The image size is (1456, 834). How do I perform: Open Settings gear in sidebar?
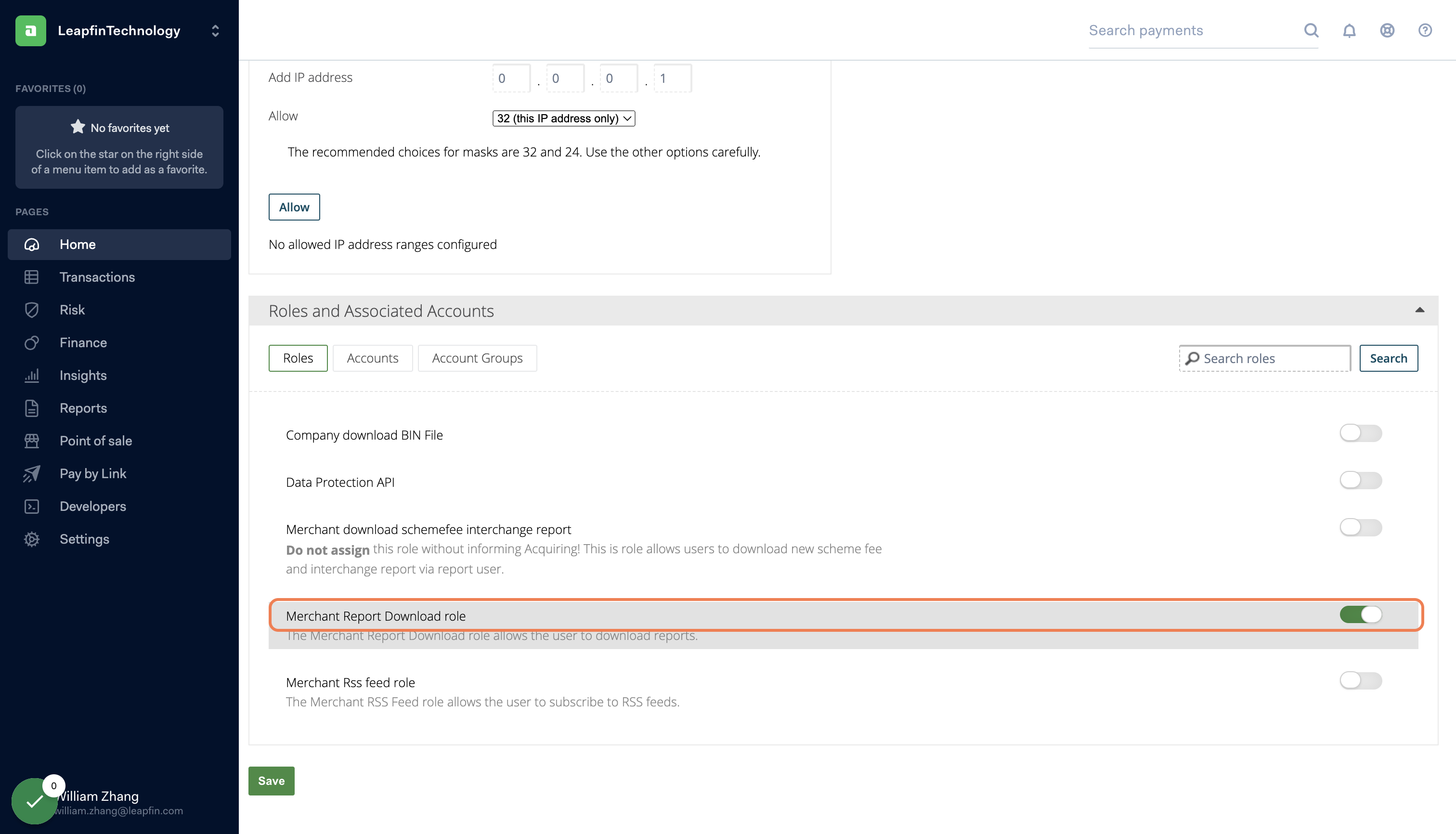click(32, 539)
